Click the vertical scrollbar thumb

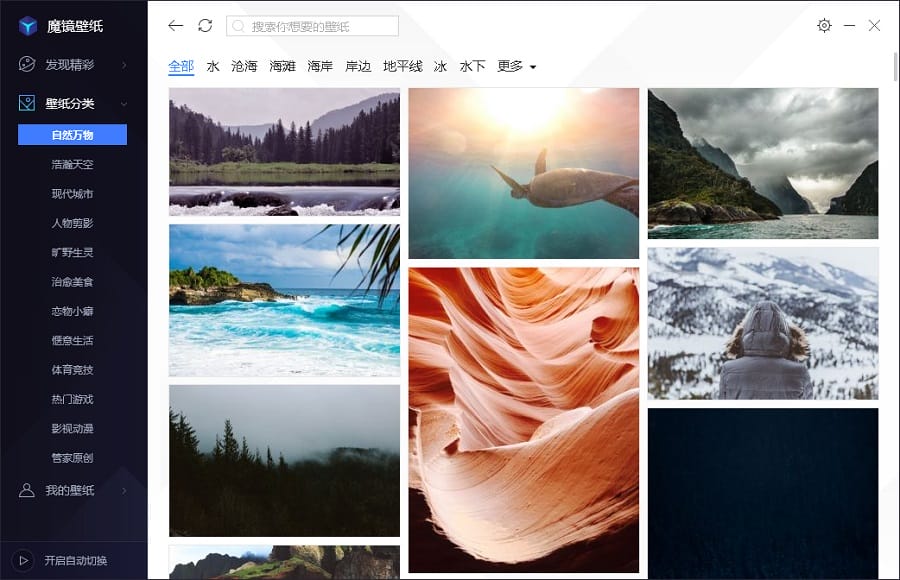click(895, 67)
